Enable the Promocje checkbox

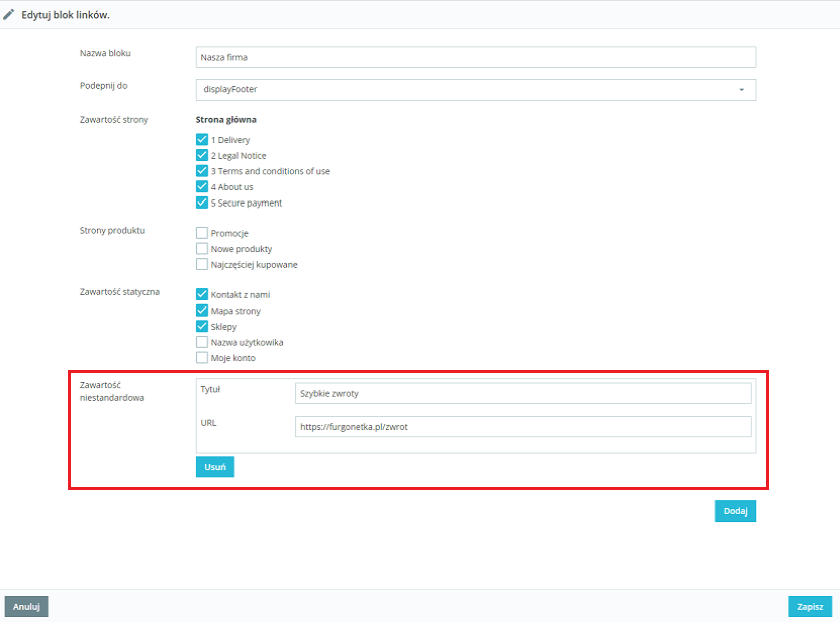click(202, 233)
